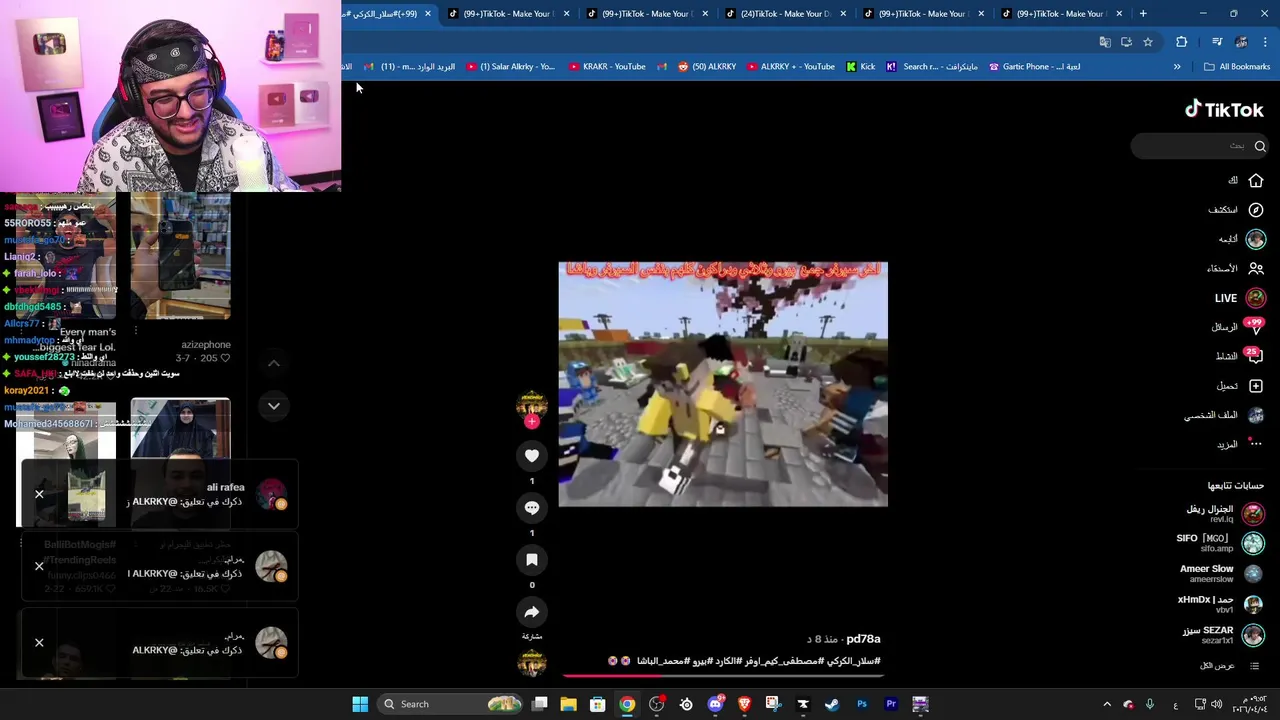Open followed account SEZAR sezar1x1
Image resolution: width=1280 pixels, height=720 pixels.
[1223, 635]
